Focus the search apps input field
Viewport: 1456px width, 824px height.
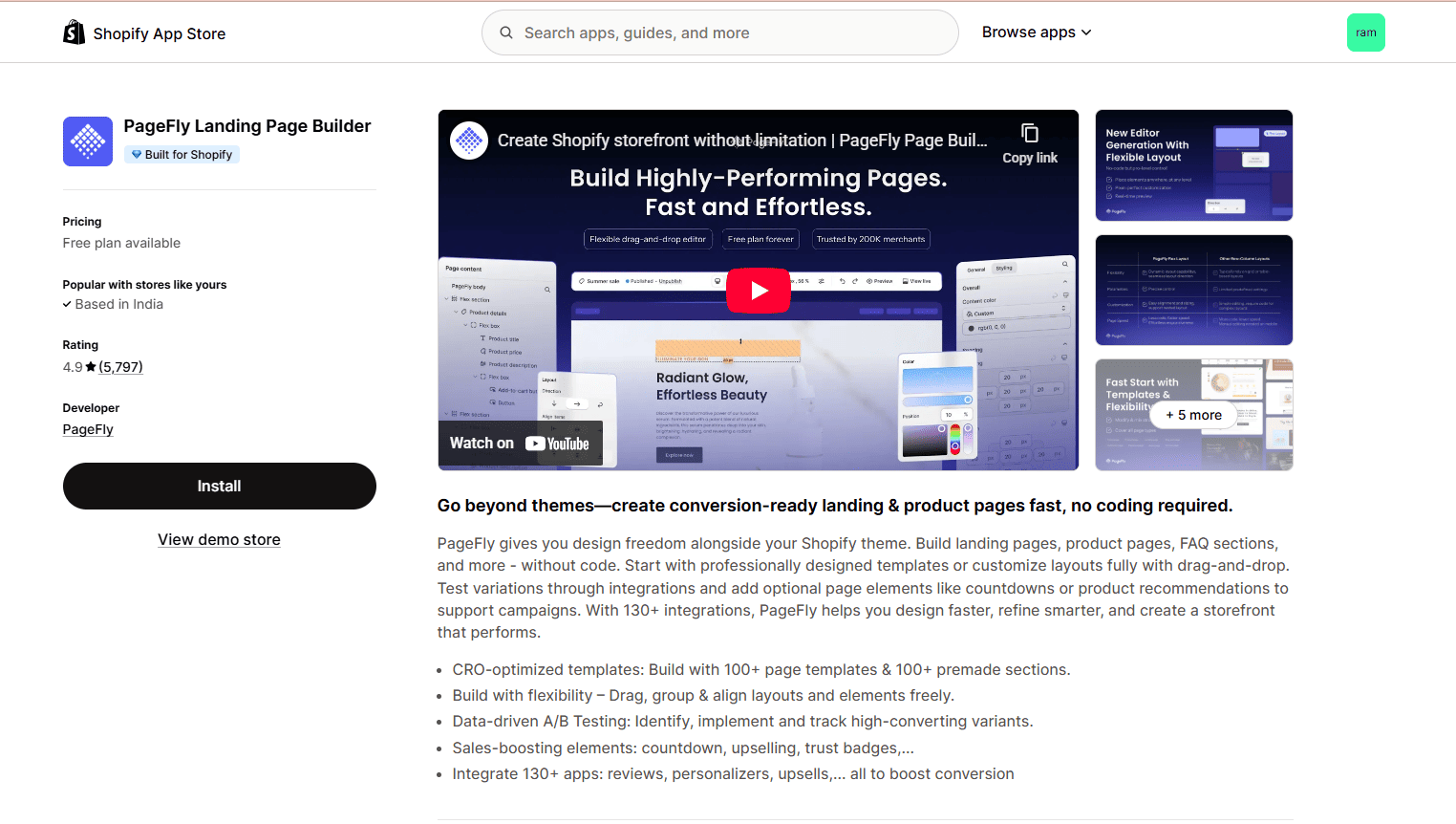(720, 33)
